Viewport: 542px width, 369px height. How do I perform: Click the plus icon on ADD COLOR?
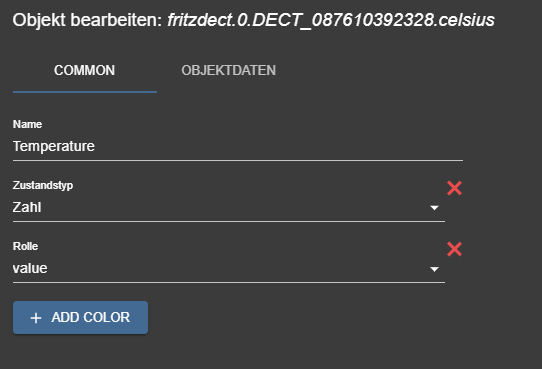pos(36,318)
